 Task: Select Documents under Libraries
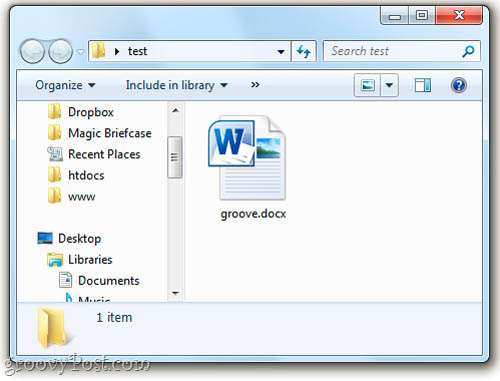click(x=109, y=281)
